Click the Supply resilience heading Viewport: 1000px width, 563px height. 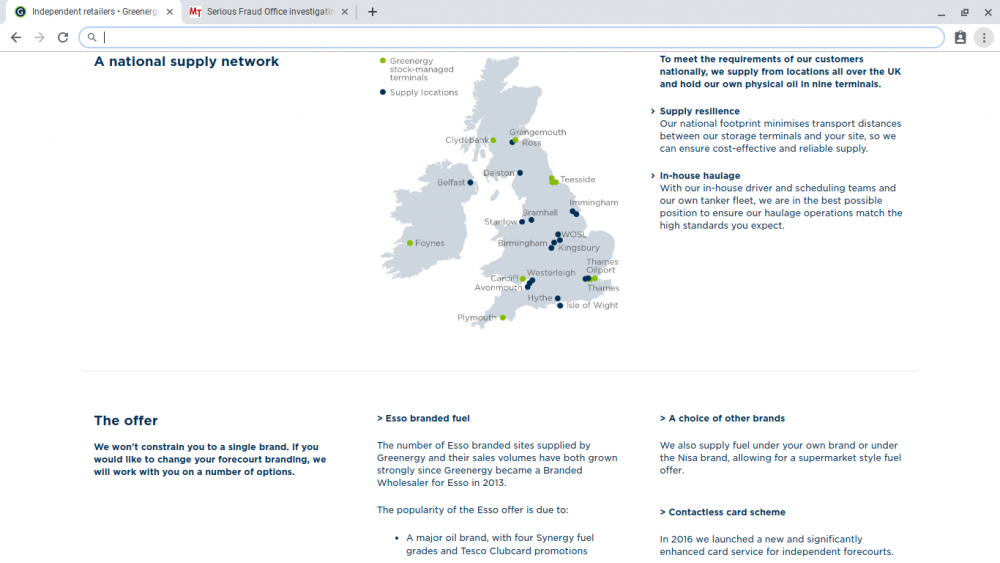700,111
